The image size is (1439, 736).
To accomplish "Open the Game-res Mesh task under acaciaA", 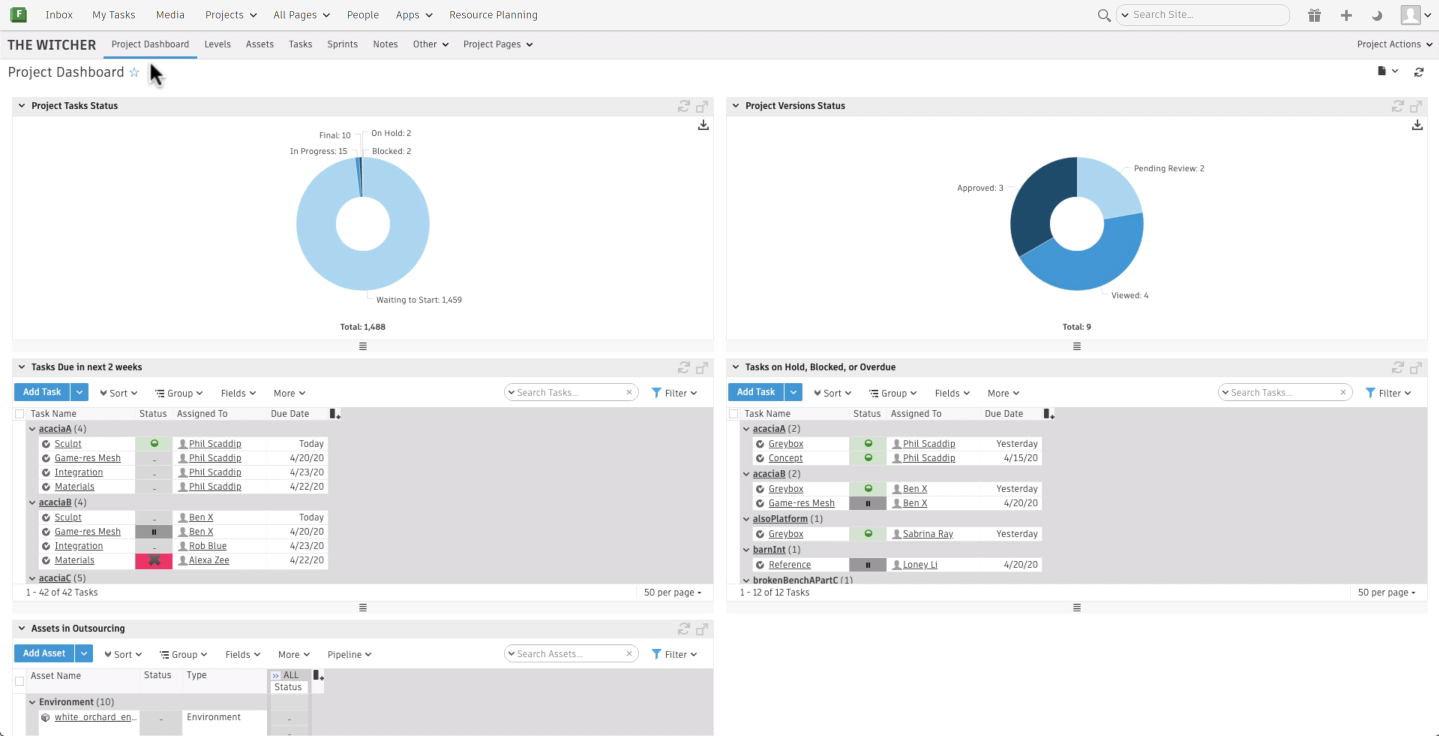I will coord(87,458).
